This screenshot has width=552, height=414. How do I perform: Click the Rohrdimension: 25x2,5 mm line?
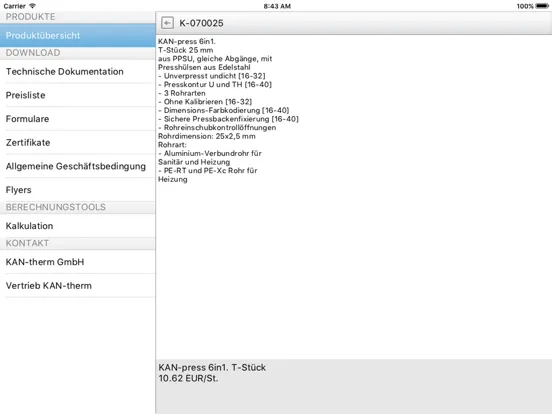pyautogui.click(x=207, y=136)
